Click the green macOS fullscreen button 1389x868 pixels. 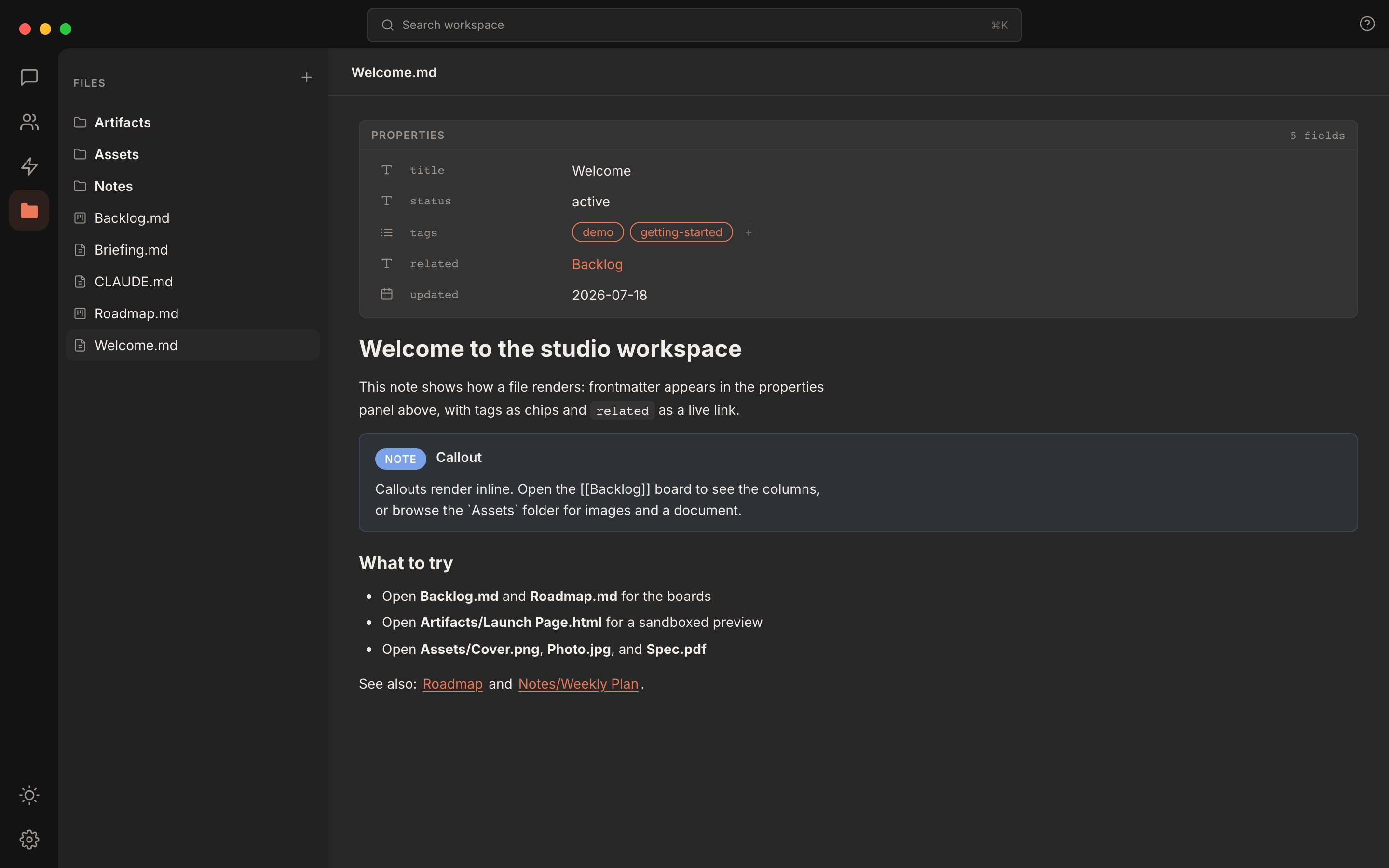[66, 29]
